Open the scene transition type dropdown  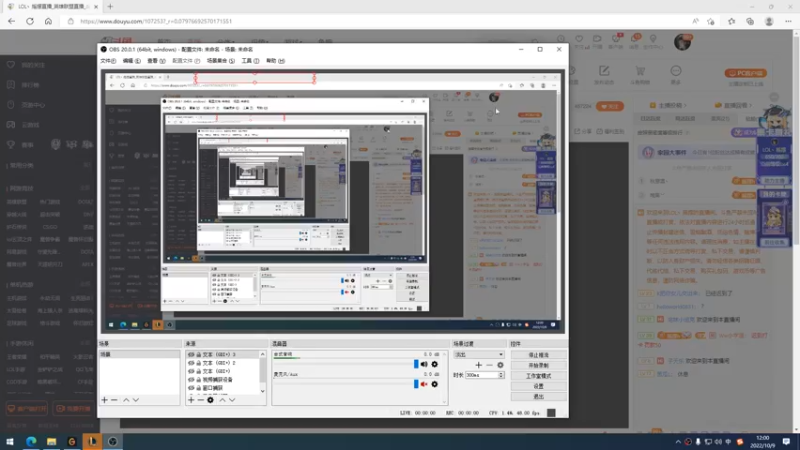point(479,355)
